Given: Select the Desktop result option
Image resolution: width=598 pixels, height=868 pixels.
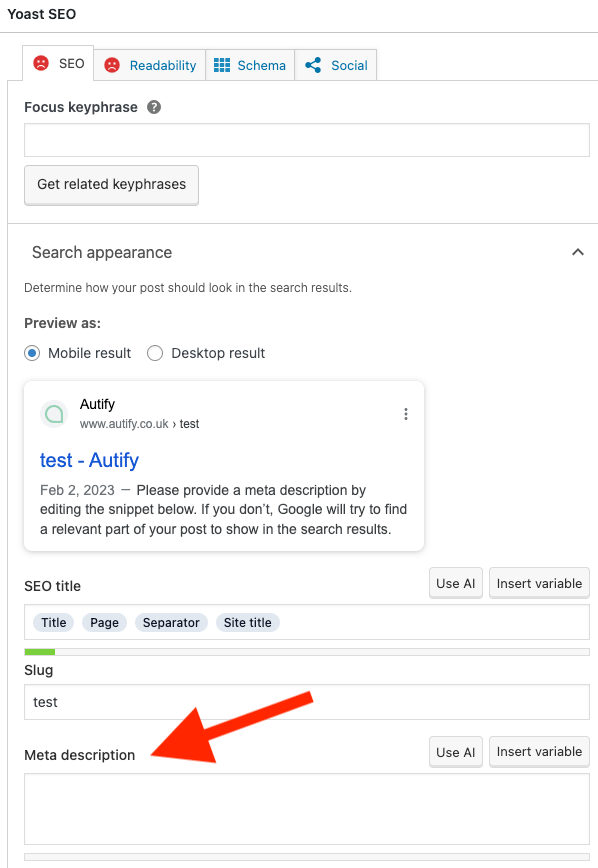Looking at the screenshot, I should [x=155, y=353].
